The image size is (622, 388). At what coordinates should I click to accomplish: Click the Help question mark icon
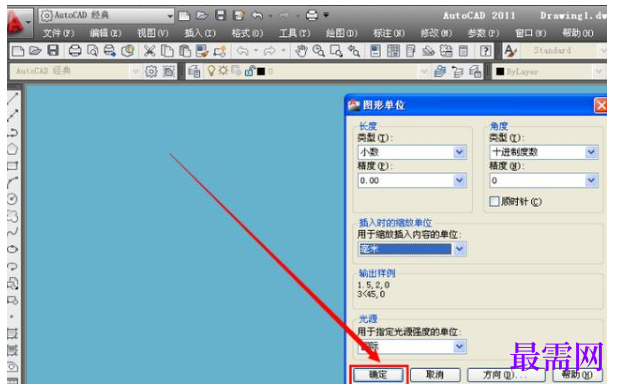pos(486,51)
